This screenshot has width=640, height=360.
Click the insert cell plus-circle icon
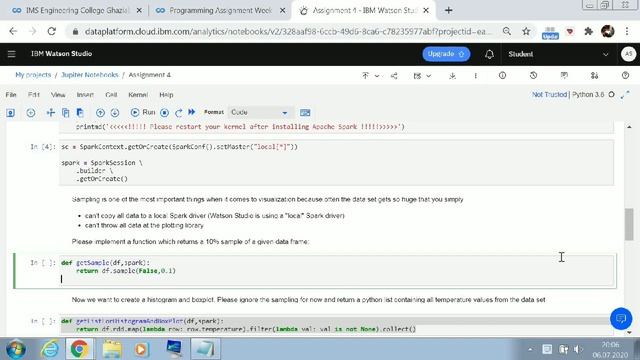coord(31,113)
